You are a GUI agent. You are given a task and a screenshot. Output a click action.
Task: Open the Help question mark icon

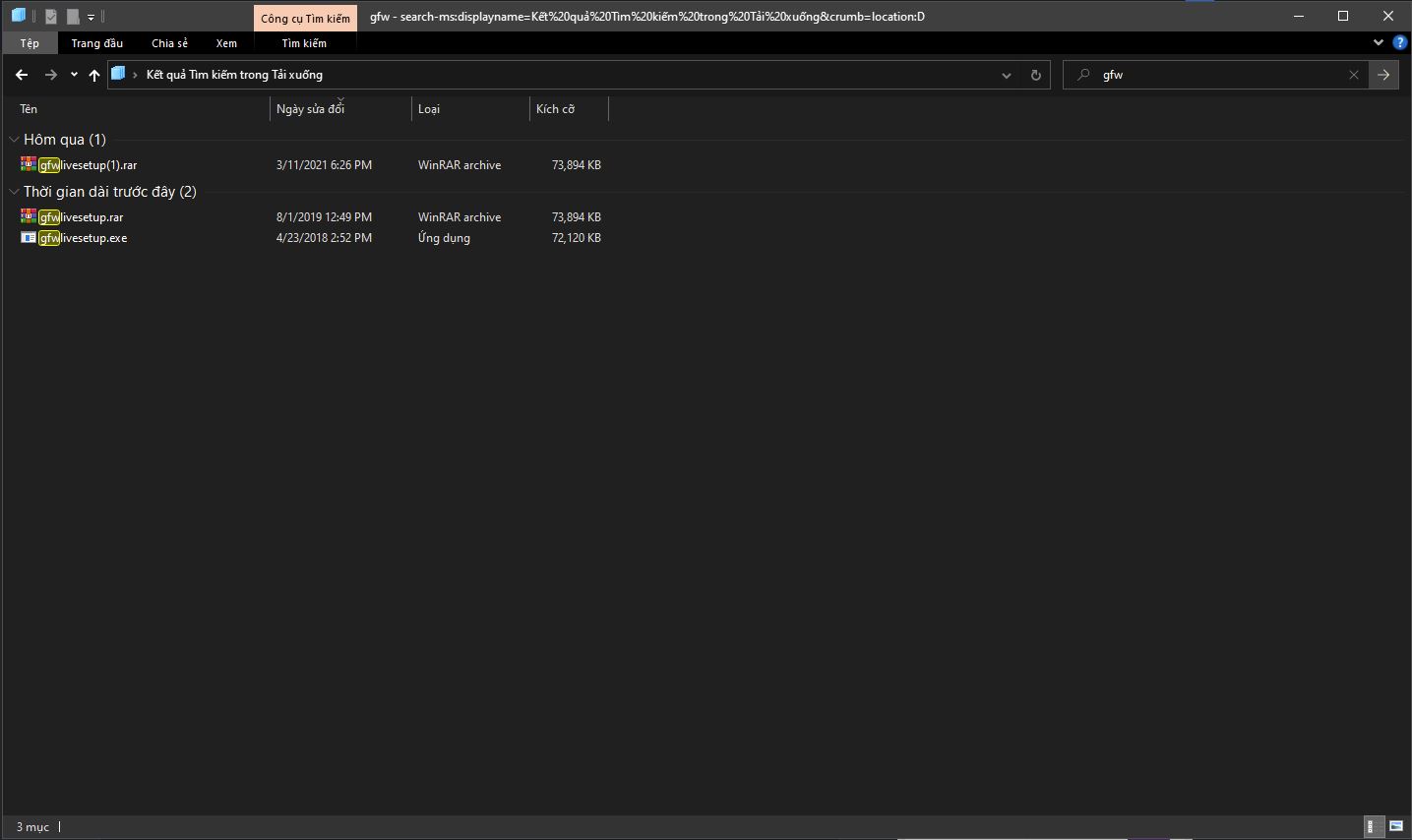pyautogui.click(x=1400, y=43)
